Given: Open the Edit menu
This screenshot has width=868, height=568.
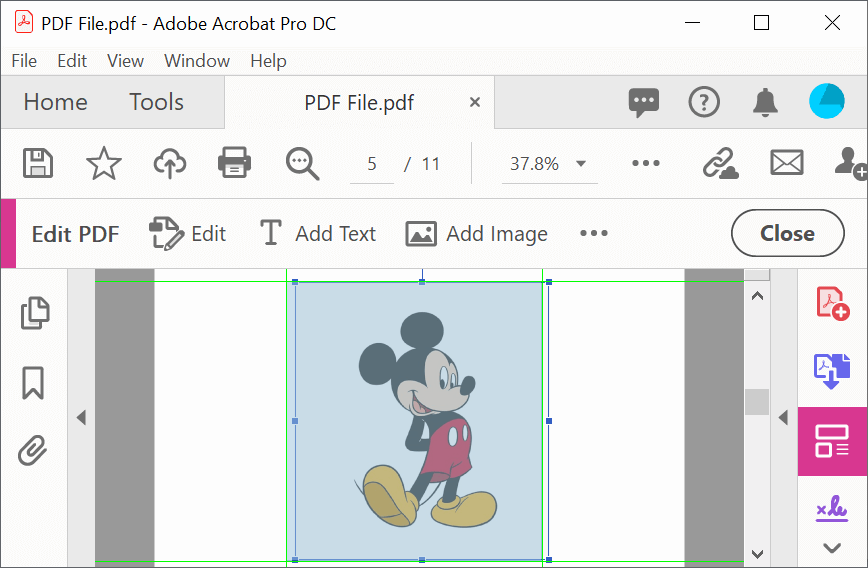Looking at the screenshot, I should pos(72,61).
